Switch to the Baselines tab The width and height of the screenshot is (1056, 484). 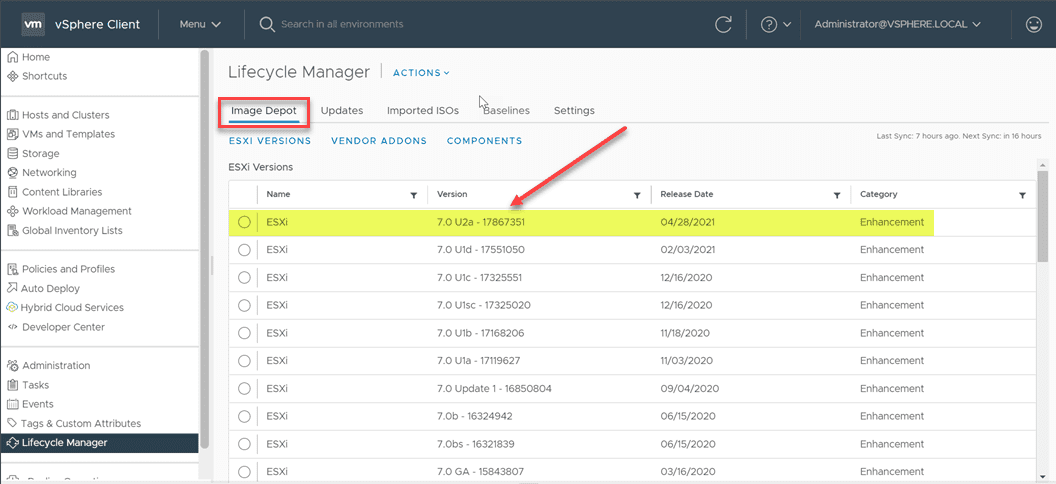tap(506, 110)
